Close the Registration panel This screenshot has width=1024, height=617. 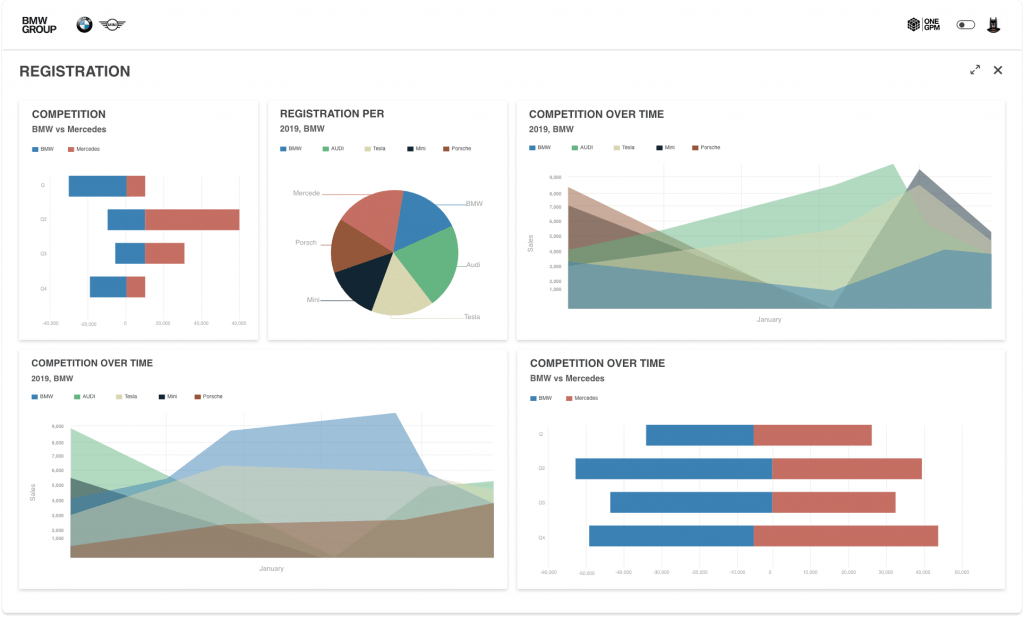(x=998, y=70)
